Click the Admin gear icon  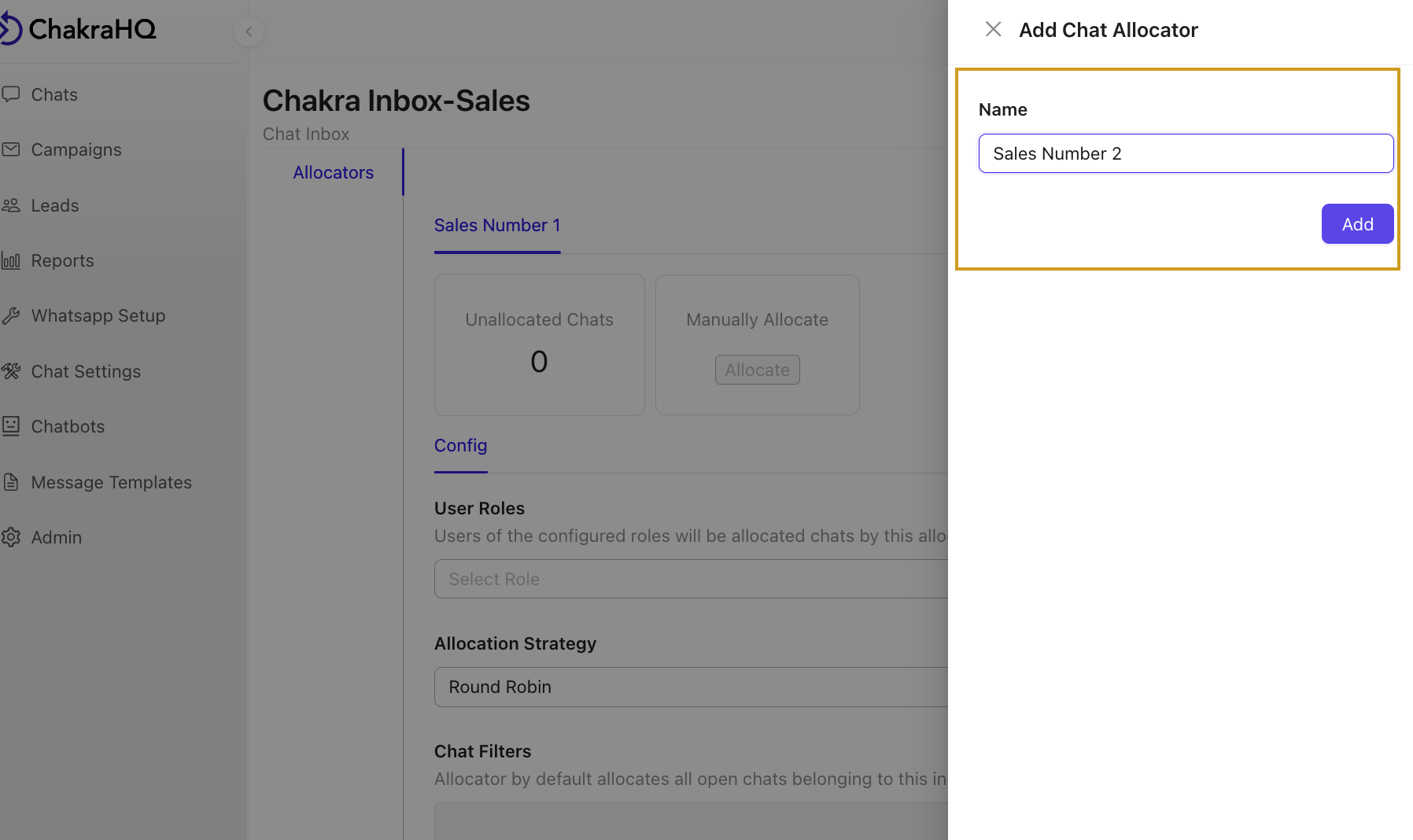tap(11, 537)
